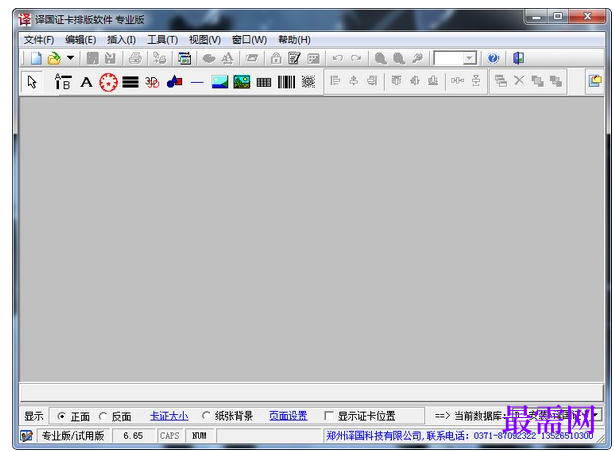Screen dimensions: 614x451
Task: Click the yellow note icon at far right
Action: (595, 81)
